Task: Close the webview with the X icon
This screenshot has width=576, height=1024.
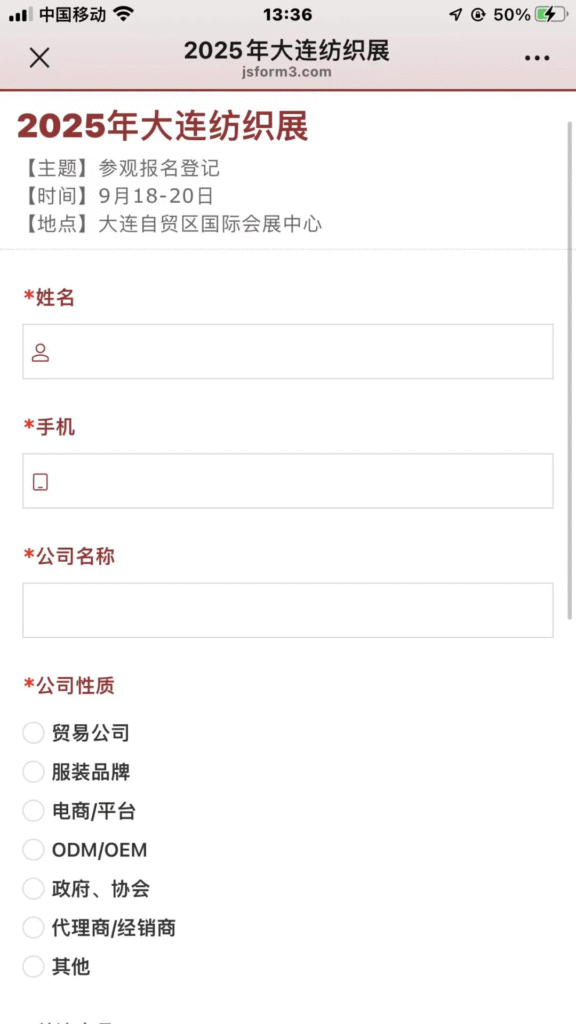Action: [x=40, y=57]
